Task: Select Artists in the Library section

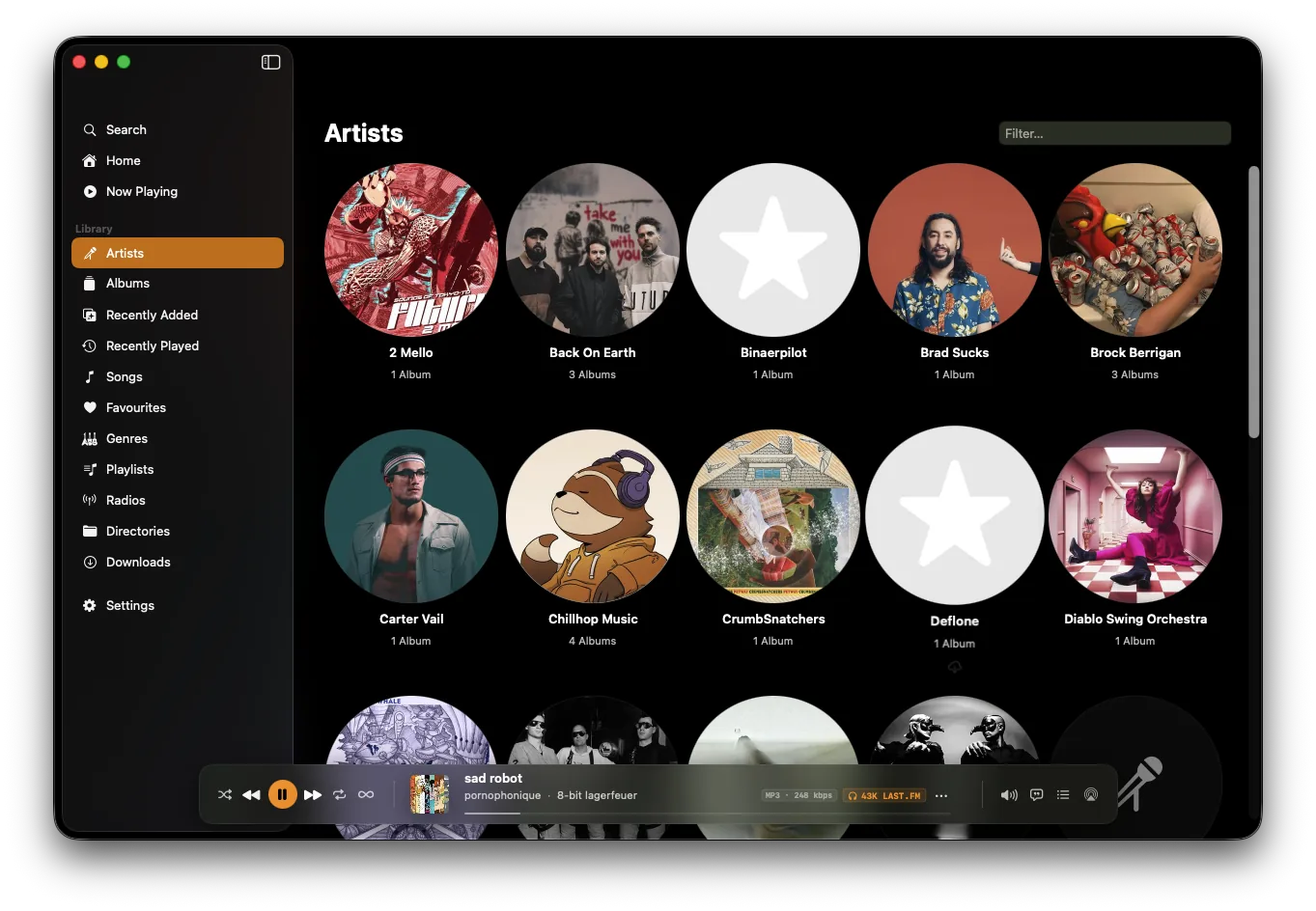Action: coord(178,253)
